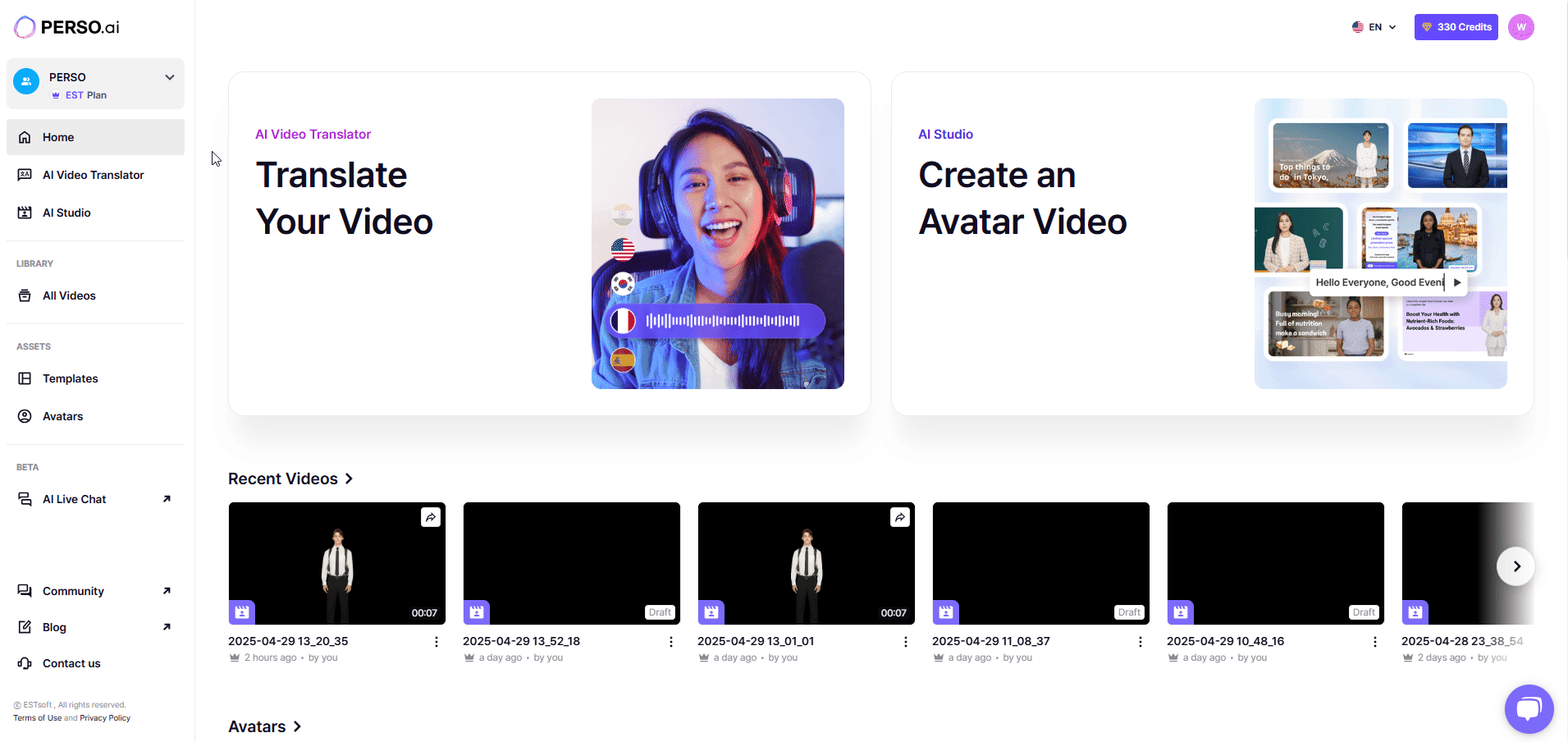Open Templates assets page
The image size is (1568, 742).
95,378
